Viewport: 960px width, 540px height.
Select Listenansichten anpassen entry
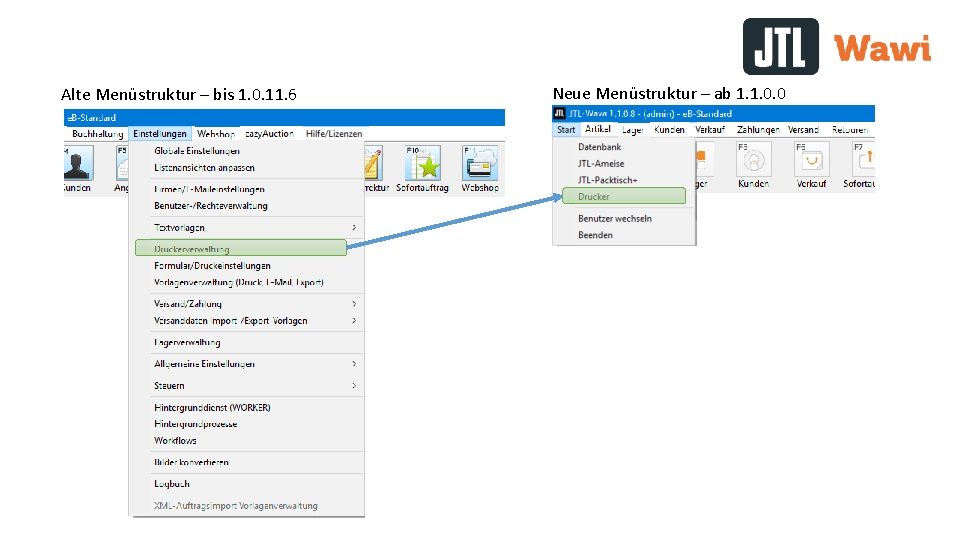coord(204,168)
